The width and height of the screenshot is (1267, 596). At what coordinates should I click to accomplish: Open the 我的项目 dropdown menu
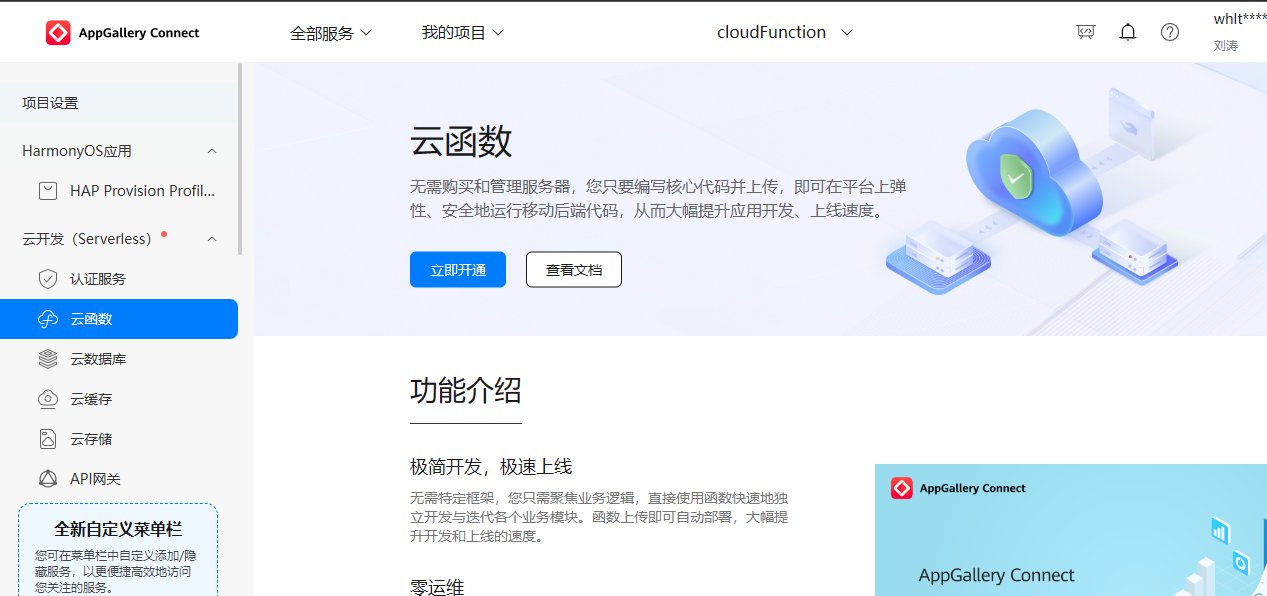(x=463, y=33)
